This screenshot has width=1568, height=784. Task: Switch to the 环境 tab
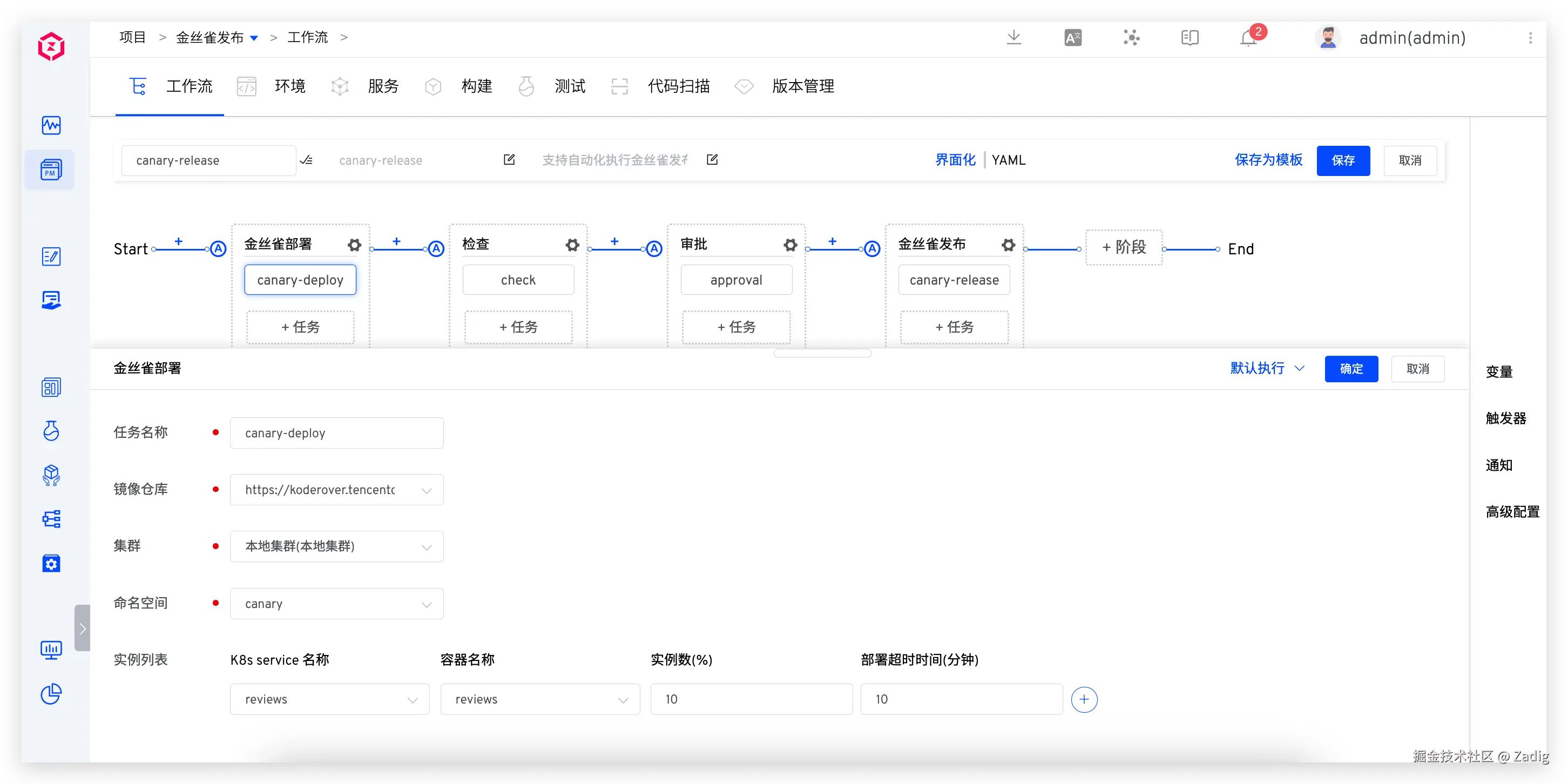290,86
